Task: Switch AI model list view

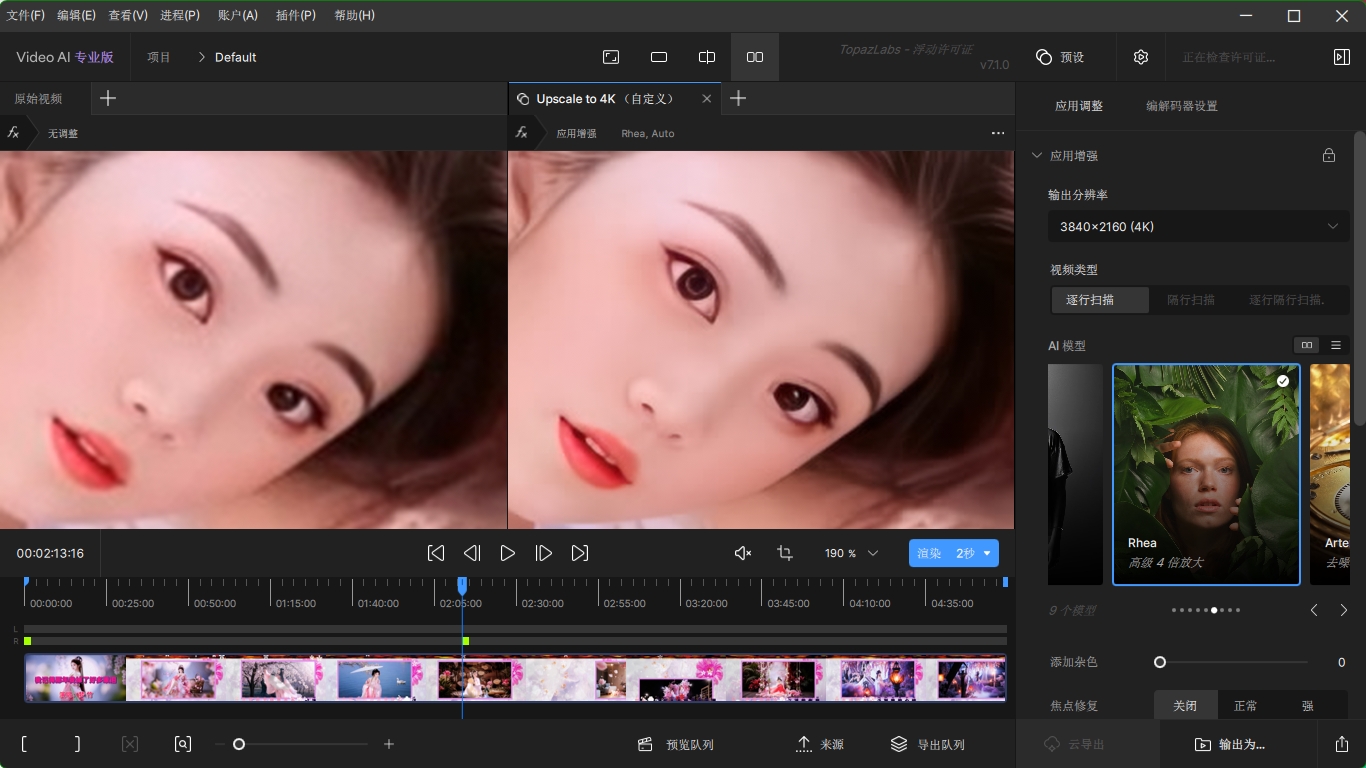Action: pos(1336,345)
